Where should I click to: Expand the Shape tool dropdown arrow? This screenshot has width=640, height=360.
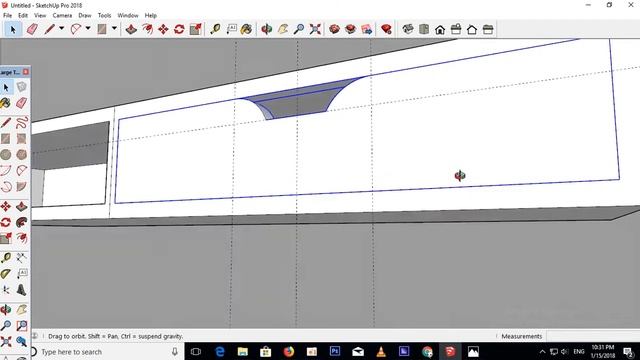point(114,29)
